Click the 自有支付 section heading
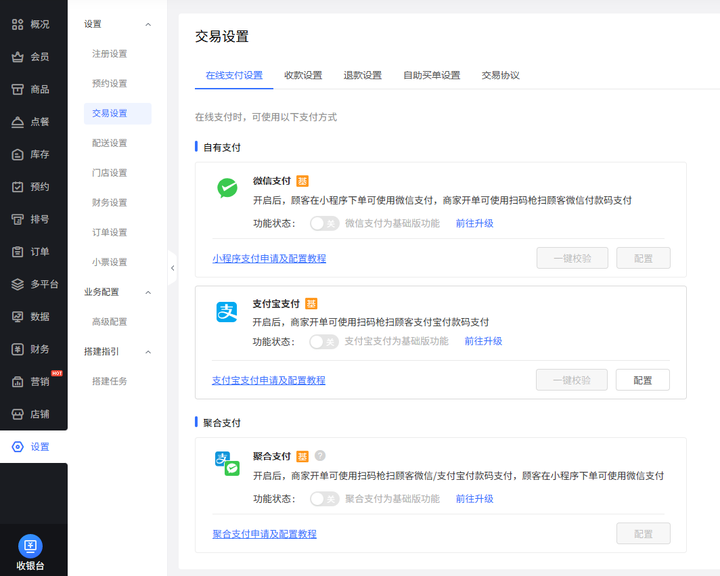The width and height of the screenshot is (720, 576). point(222,147)
